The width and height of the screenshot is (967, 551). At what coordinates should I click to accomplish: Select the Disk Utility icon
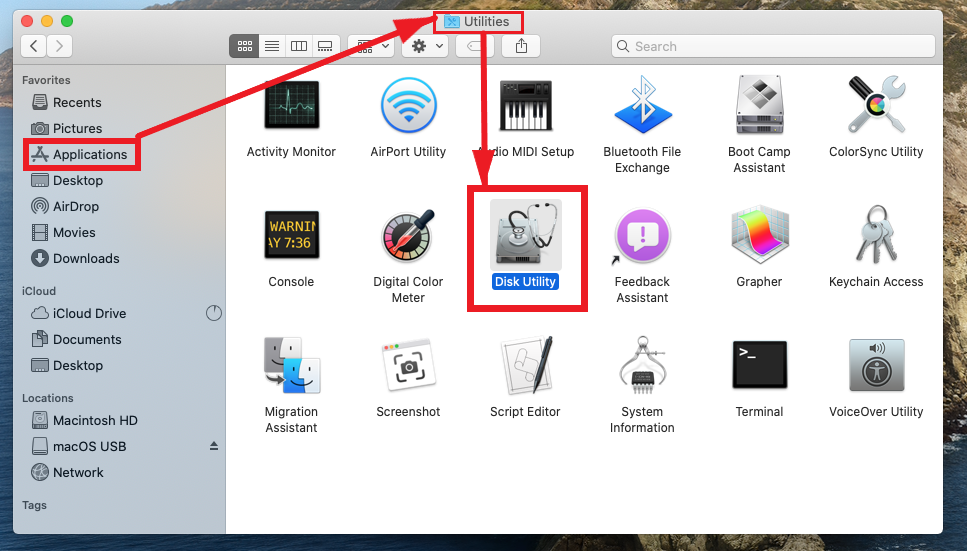(x=525, y=234)
